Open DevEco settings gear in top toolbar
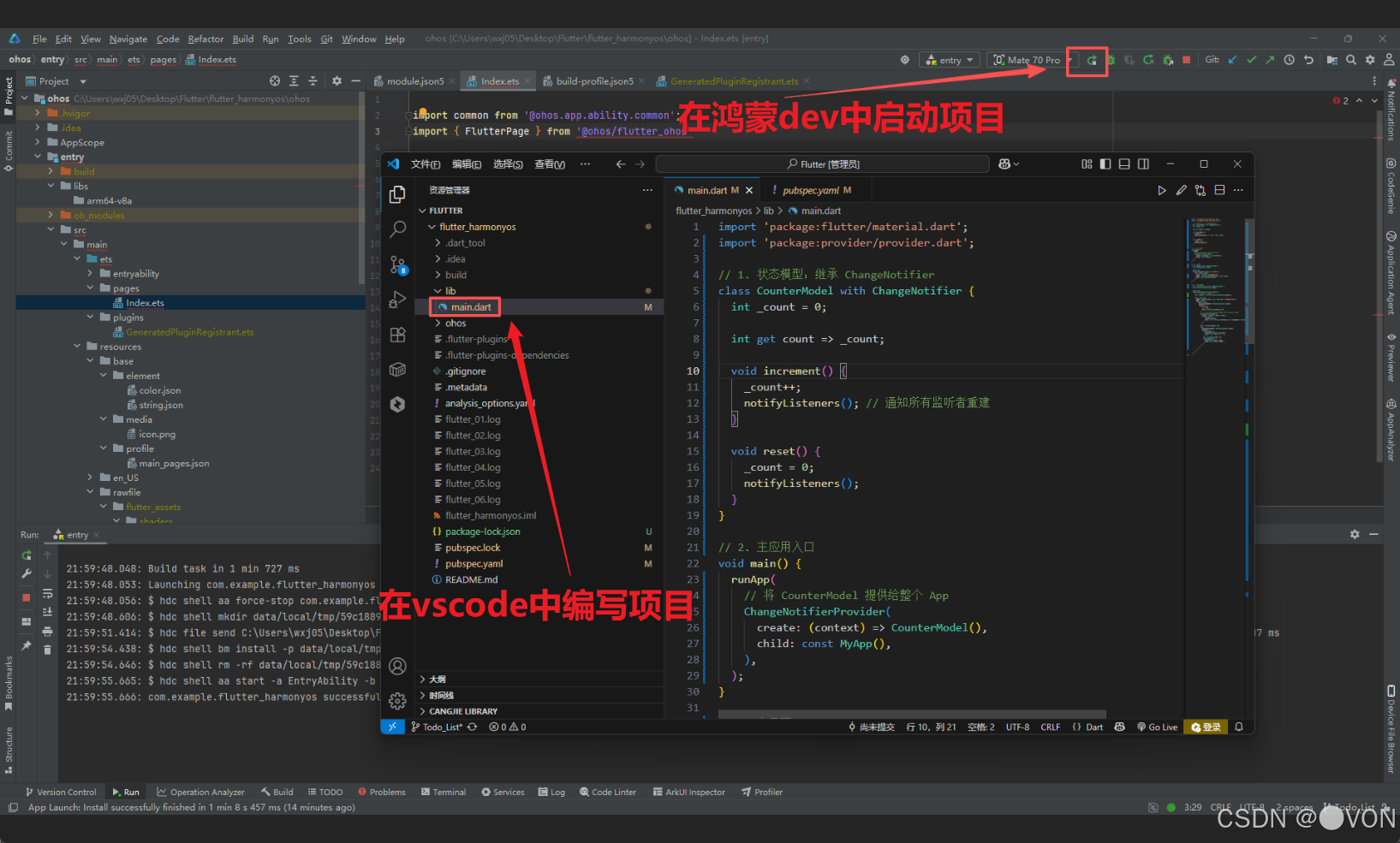Screen dimensions: 1400x843 tap(1370, 60)
